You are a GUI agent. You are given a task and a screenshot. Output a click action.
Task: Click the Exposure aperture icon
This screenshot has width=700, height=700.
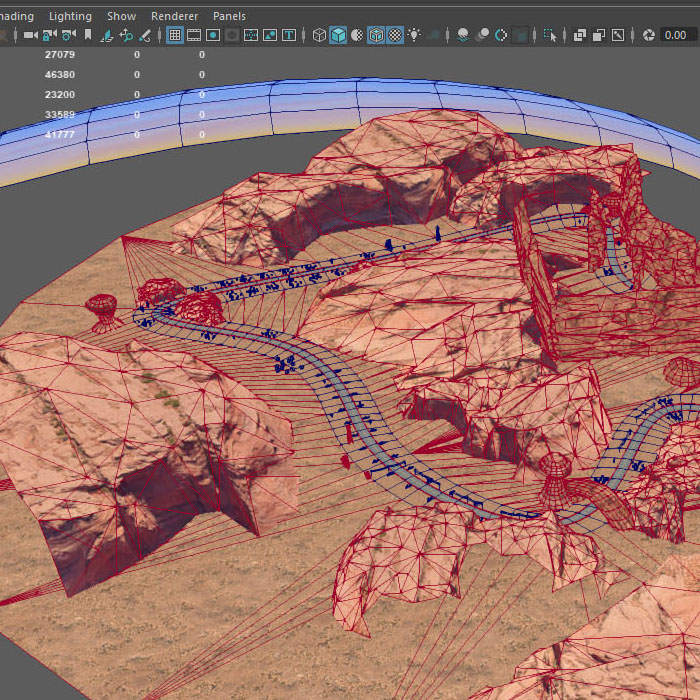[648, 35]
